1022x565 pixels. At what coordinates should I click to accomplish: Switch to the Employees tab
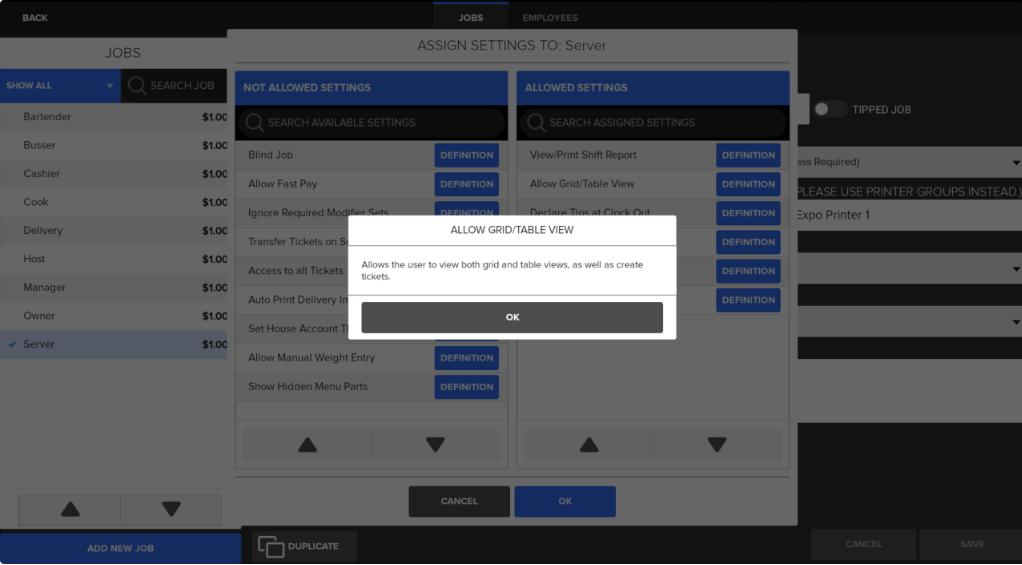pyautogui.click(x=549, y=18)
